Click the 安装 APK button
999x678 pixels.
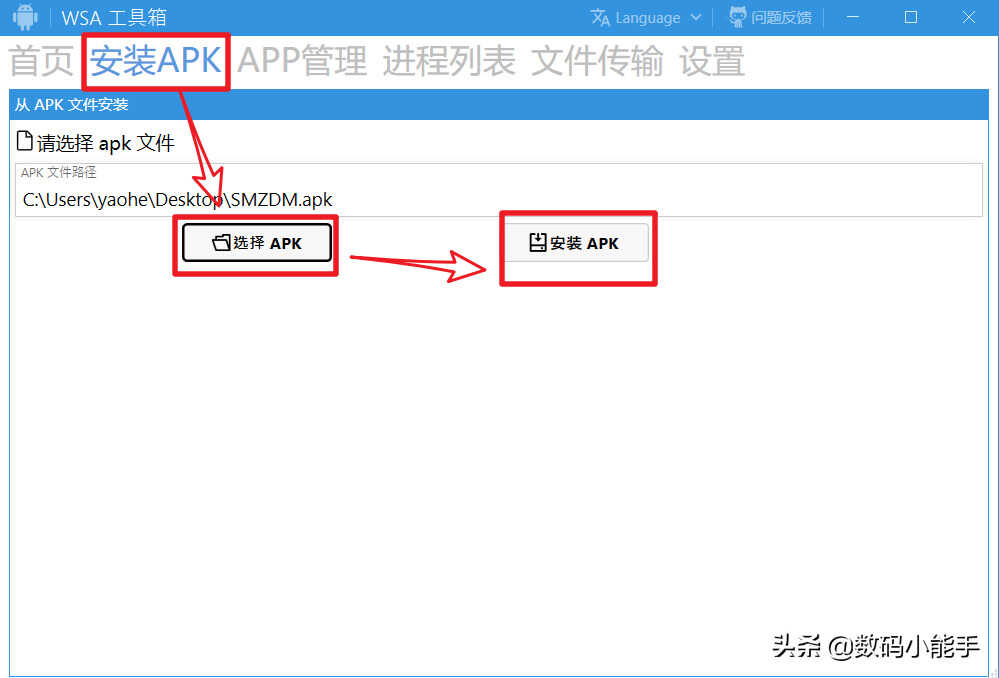click(576, 243)
